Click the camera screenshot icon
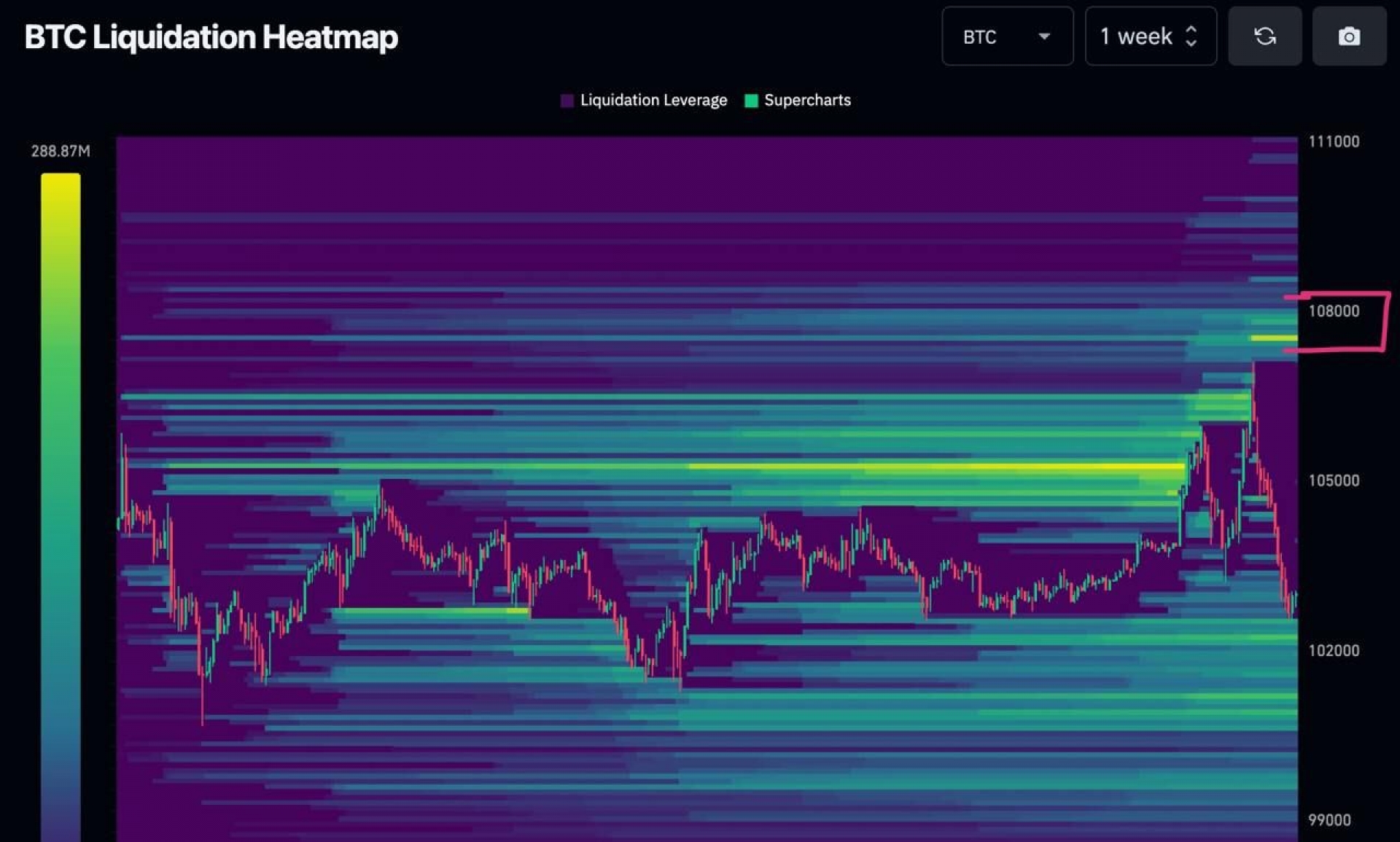The width and height of the screenshot is (1400, 842). pyautogui.click(x=1349, y=36)
